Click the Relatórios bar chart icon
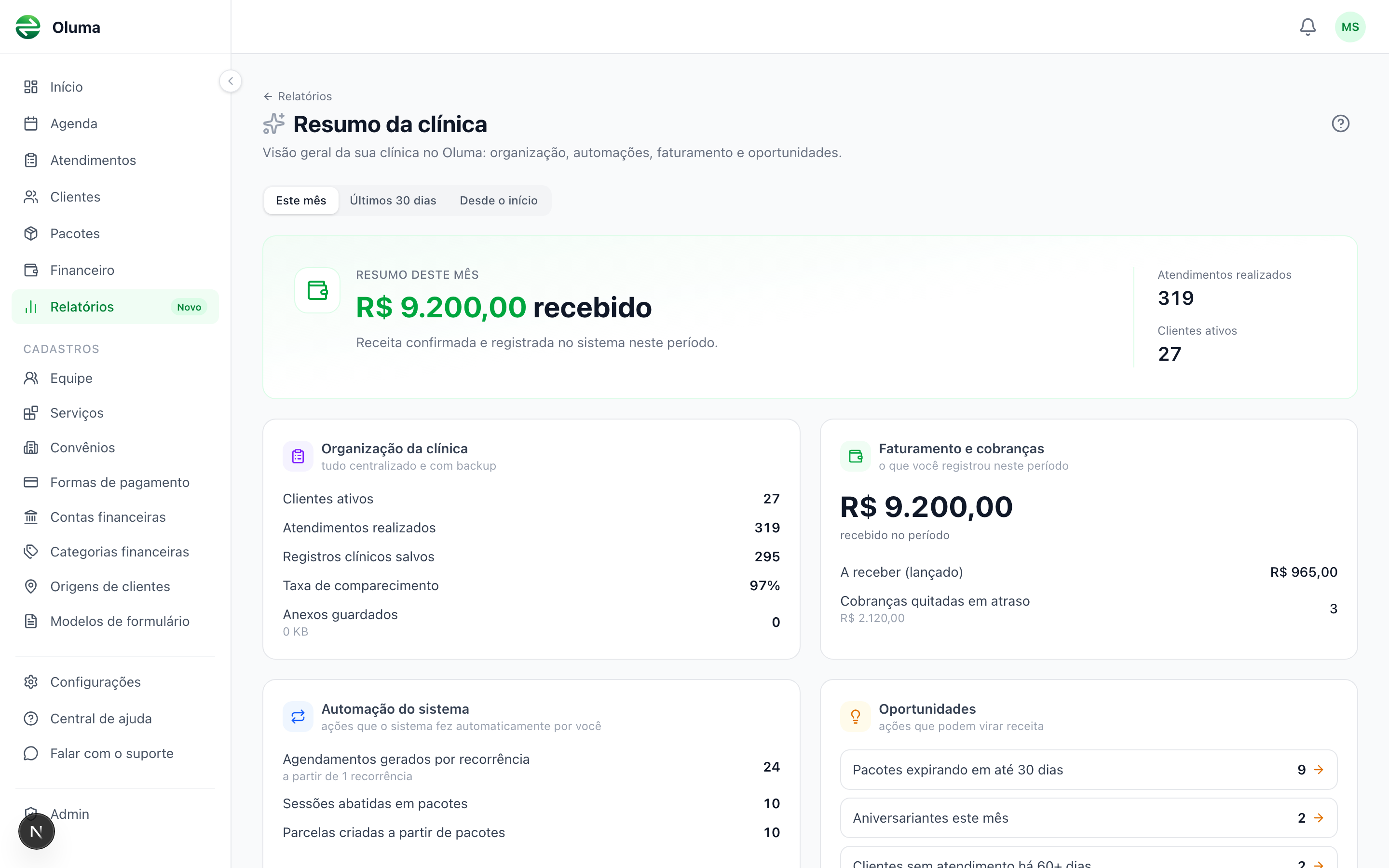1389x868 pixels. (31, 307)
